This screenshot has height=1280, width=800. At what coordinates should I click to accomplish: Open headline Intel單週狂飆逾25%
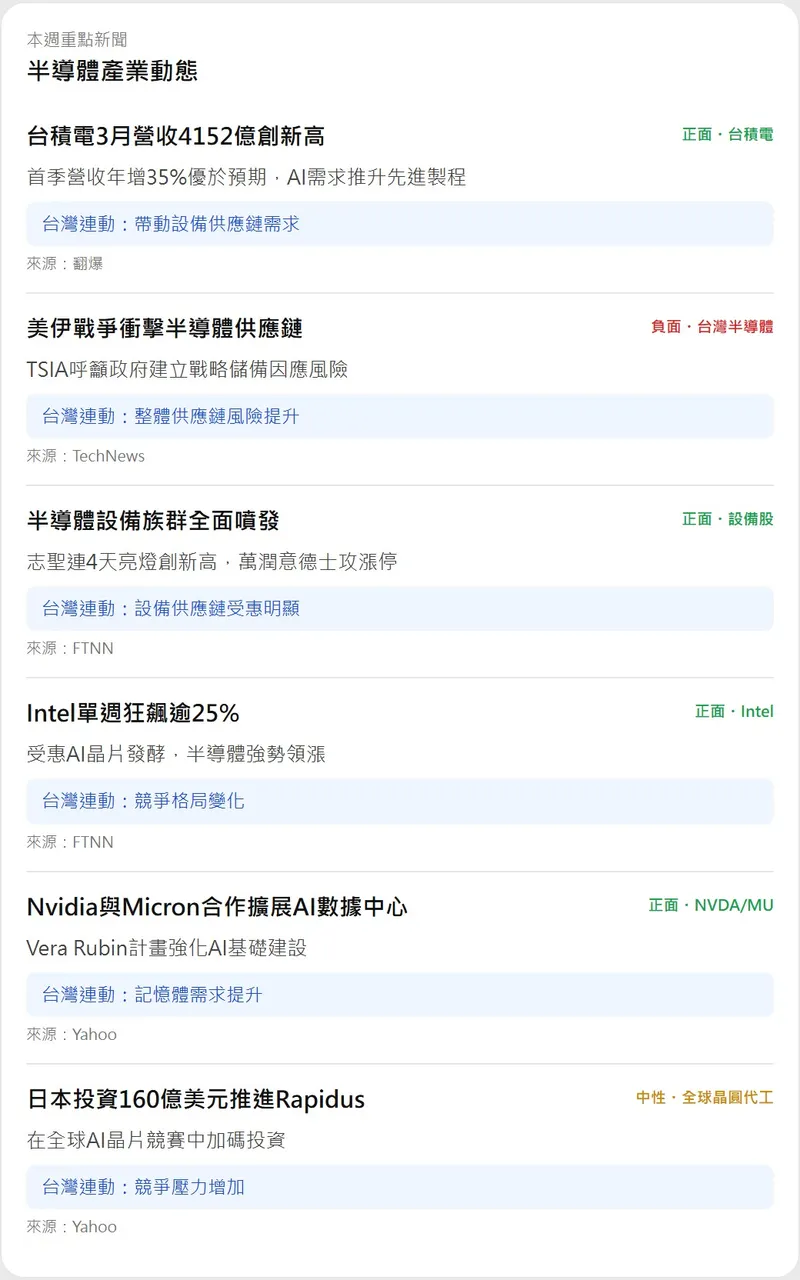click(x=133, y=713)
